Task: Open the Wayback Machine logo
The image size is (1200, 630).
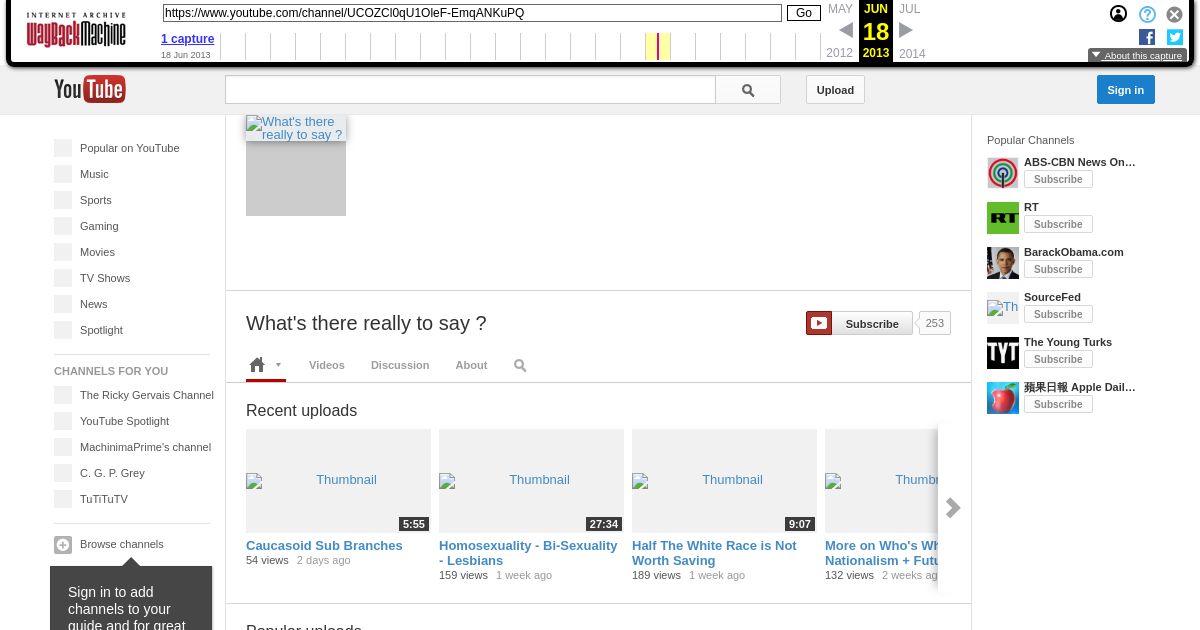Action: 76,30
